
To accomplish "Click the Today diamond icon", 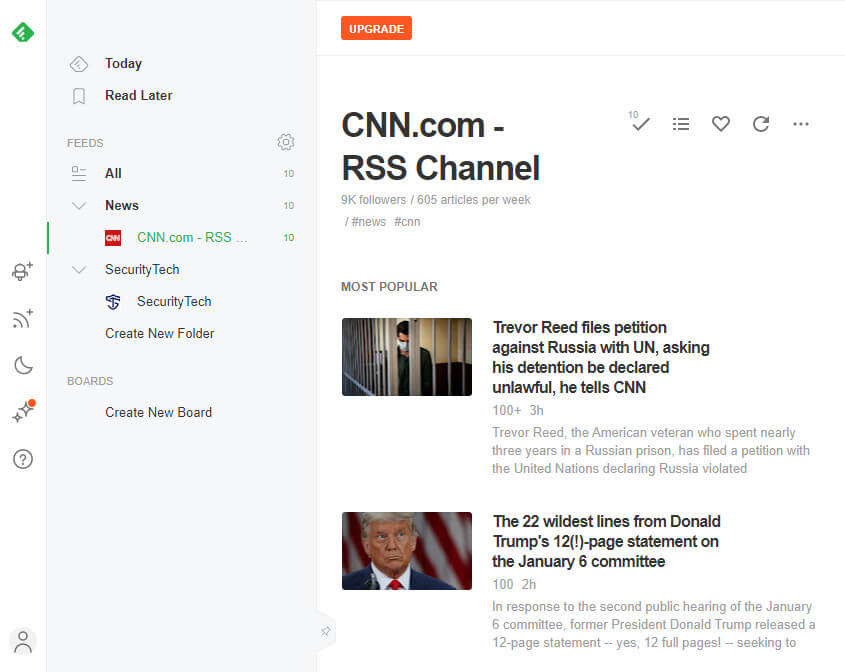I will click(x=79, y=64).
